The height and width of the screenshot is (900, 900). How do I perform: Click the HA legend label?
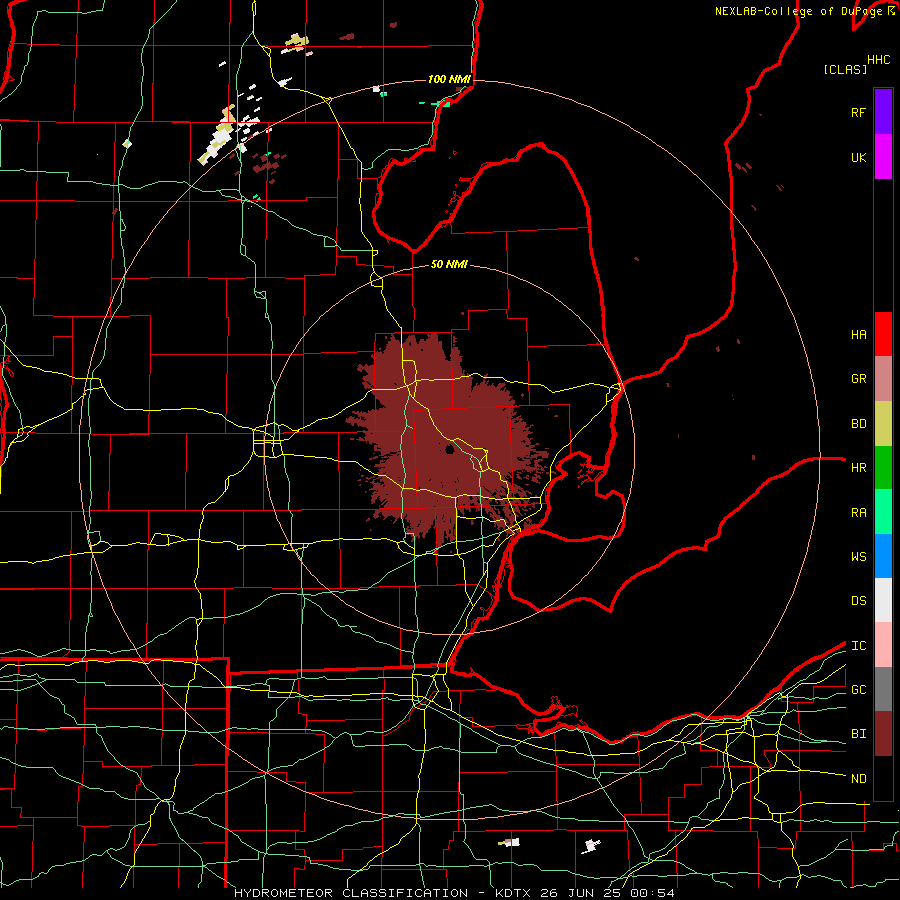[858, 334]
